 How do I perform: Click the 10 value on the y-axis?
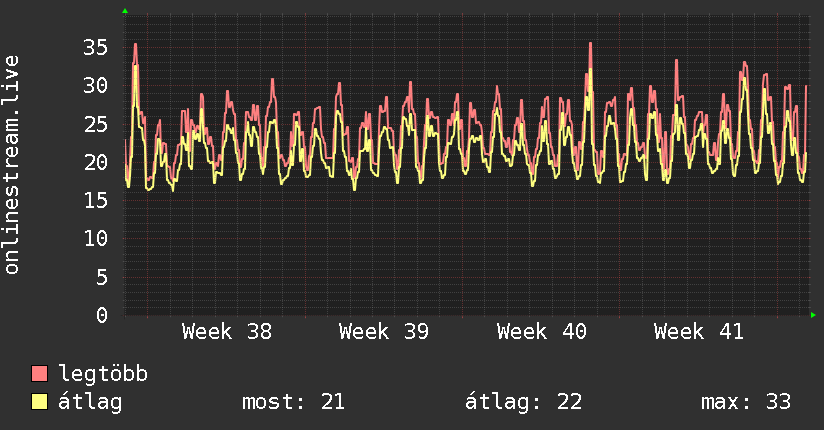(x=96, y=239)
